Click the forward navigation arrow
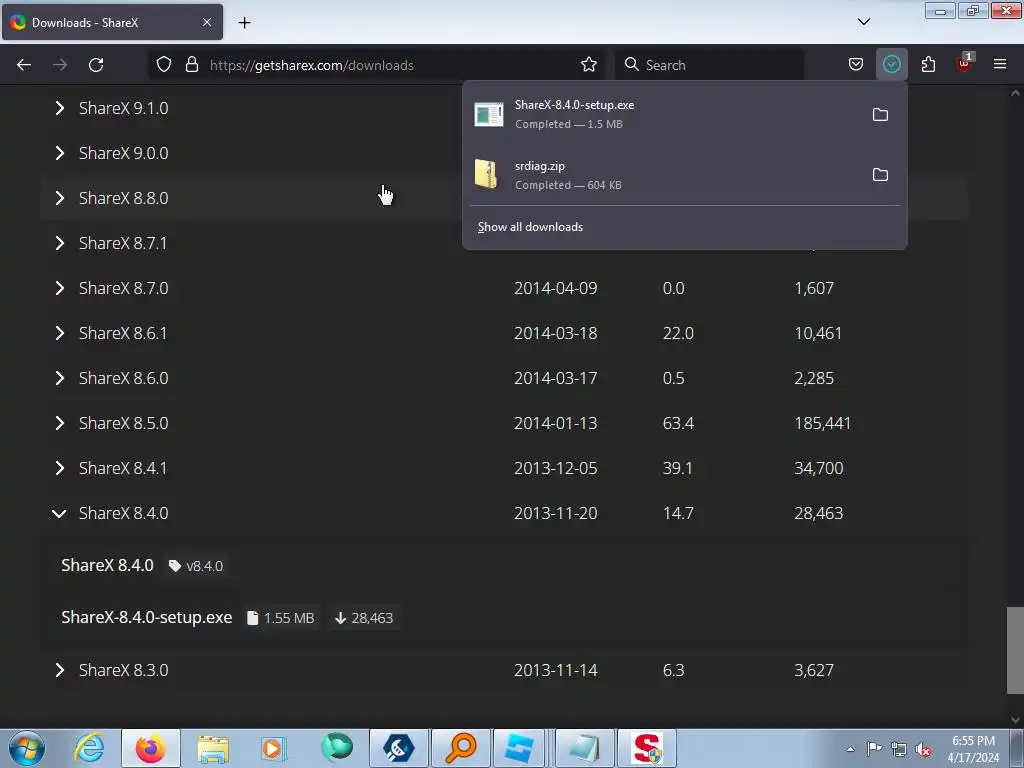This screenshot has height=768, width=1024. (60, 65)
